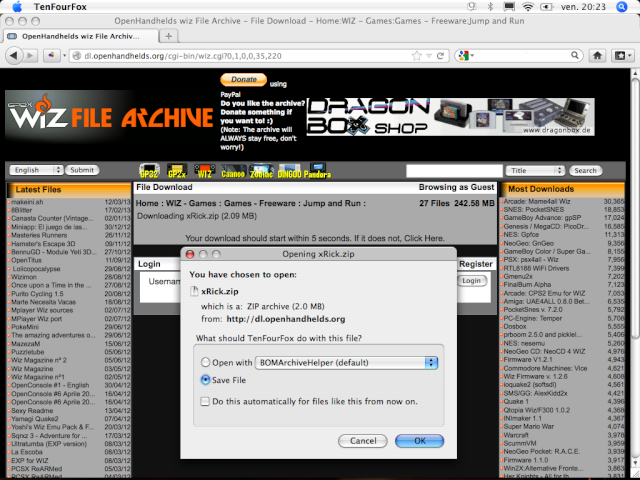Click the reload icon in the URL bar
Viewport: 640px width, 480px height.
440,56
